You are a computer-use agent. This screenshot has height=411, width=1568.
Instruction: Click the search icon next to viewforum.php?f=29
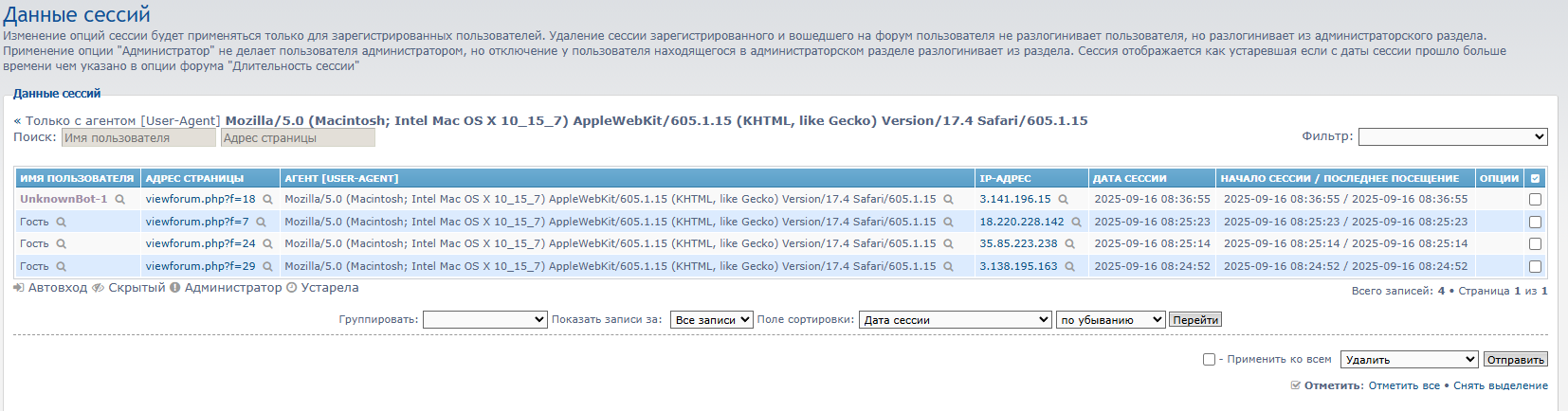tap(268, 267)
